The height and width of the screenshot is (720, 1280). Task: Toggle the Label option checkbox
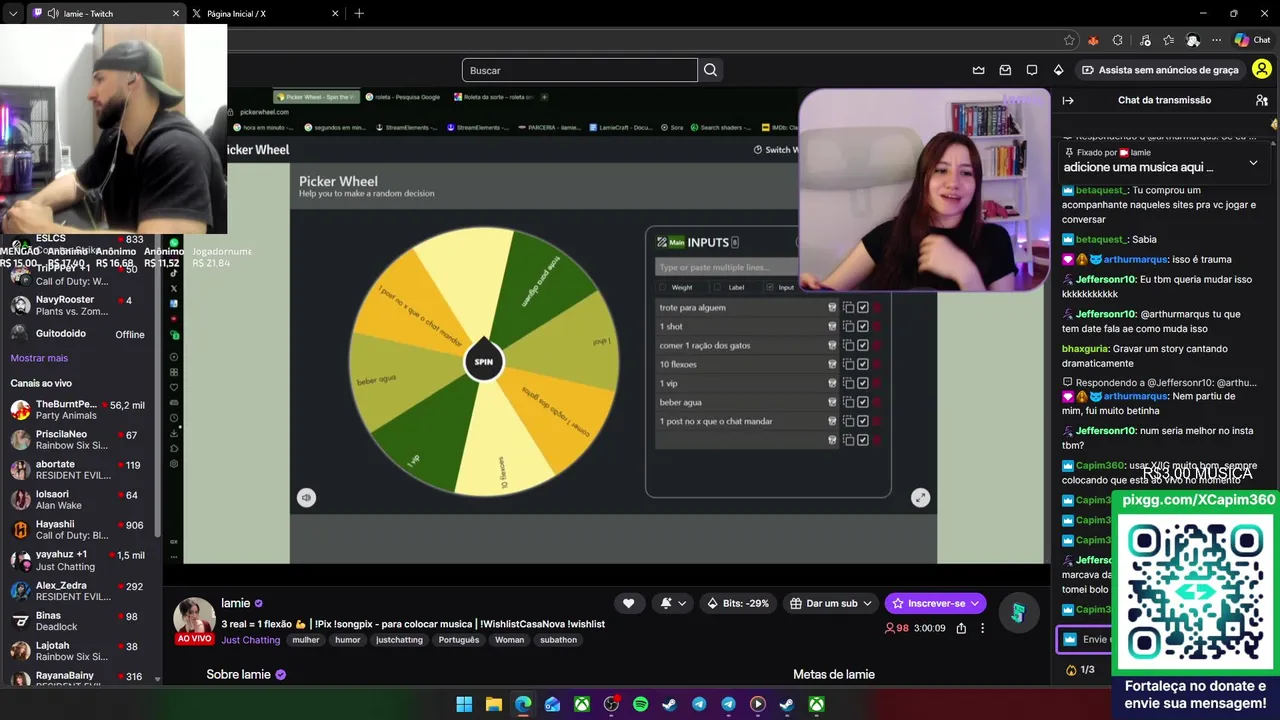coord(716,287)
